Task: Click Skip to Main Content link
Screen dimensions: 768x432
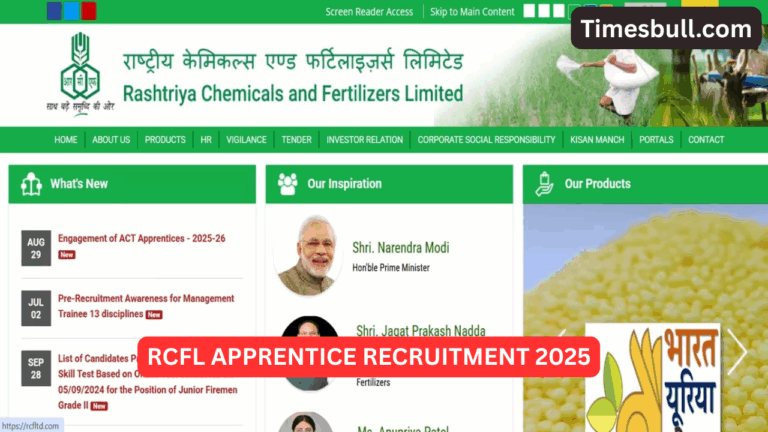Action: point(472,12)
